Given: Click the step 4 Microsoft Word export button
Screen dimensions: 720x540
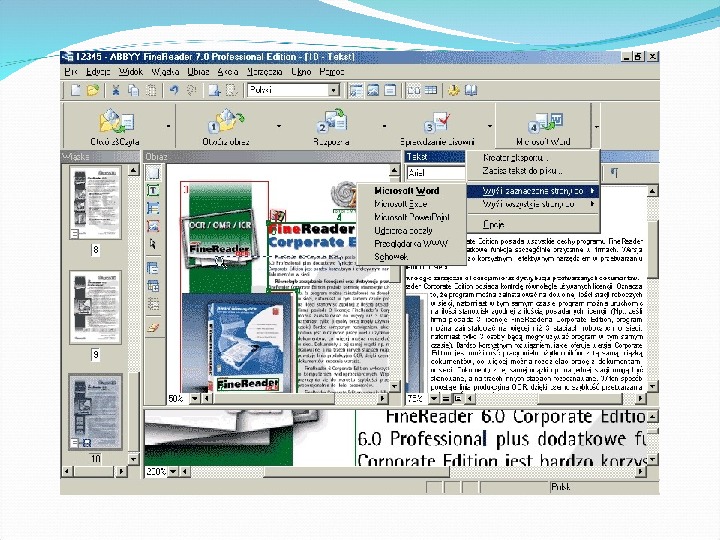Looking at the screenshot, I should (543, 127).
